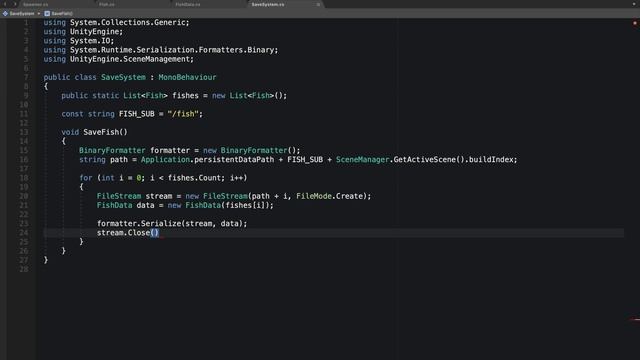Open the FishData.cs tab
This screenshot has height=360, width=640.
click(x=188, y=4)
